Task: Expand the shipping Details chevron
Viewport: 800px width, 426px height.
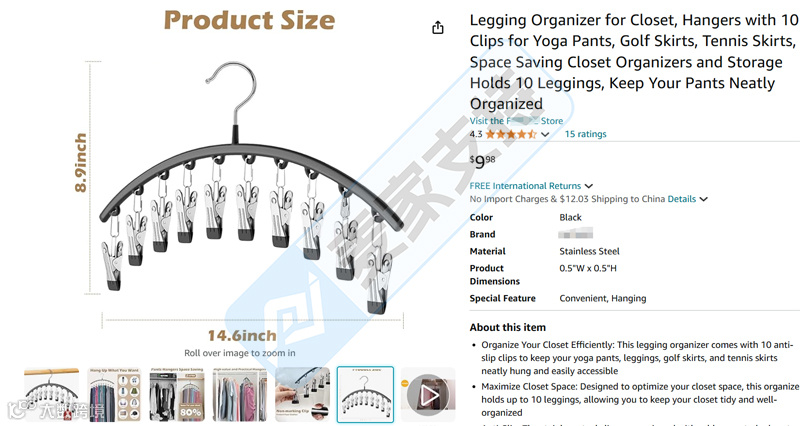Action: point(704,199)
